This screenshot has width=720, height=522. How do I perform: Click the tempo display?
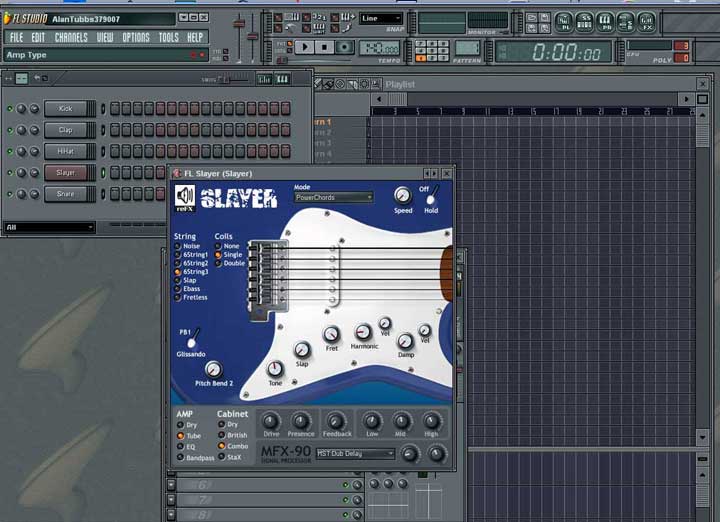(x=380, y=47)
